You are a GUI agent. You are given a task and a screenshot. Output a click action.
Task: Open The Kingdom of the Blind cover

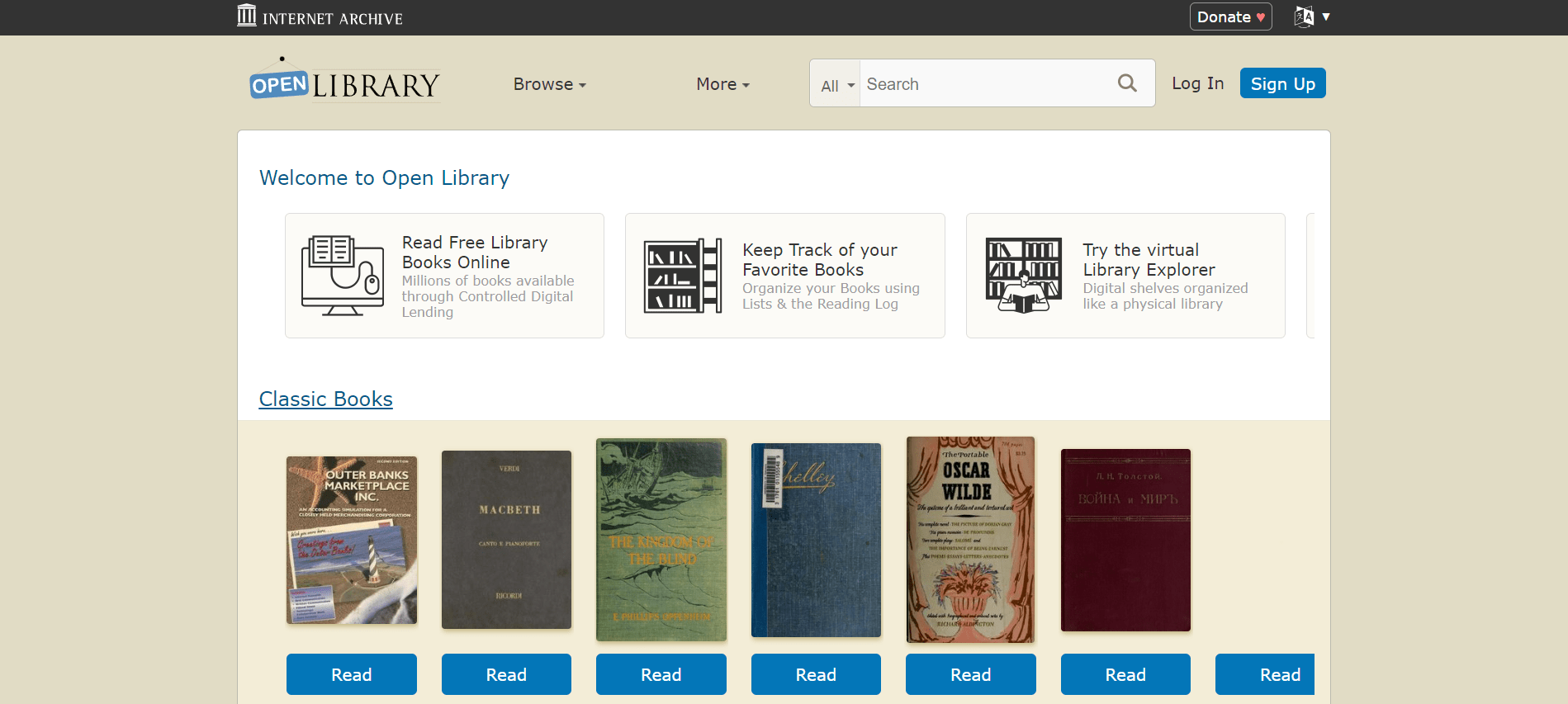(661, 540)
